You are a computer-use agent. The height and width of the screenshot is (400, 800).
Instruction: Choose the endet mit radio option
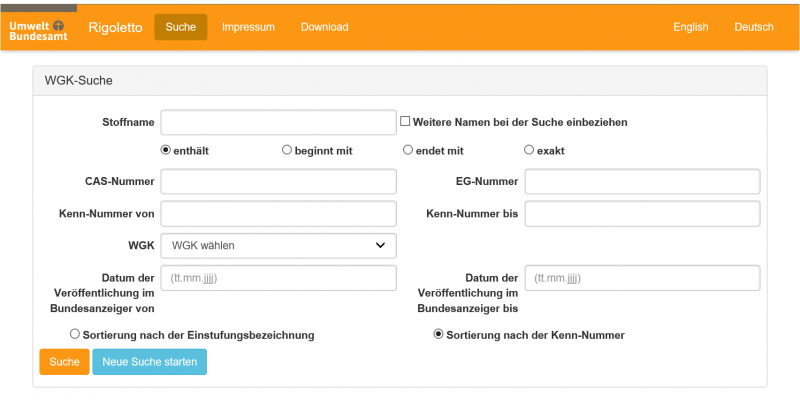408,150
